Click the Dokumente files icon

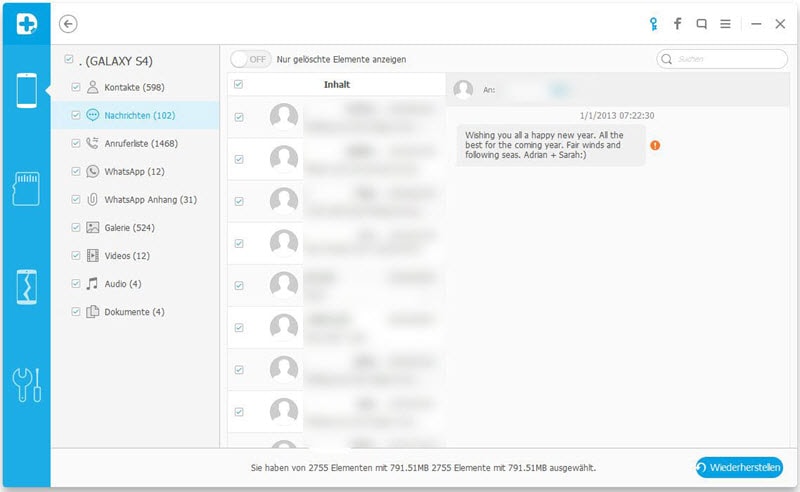tap(92, 311)
